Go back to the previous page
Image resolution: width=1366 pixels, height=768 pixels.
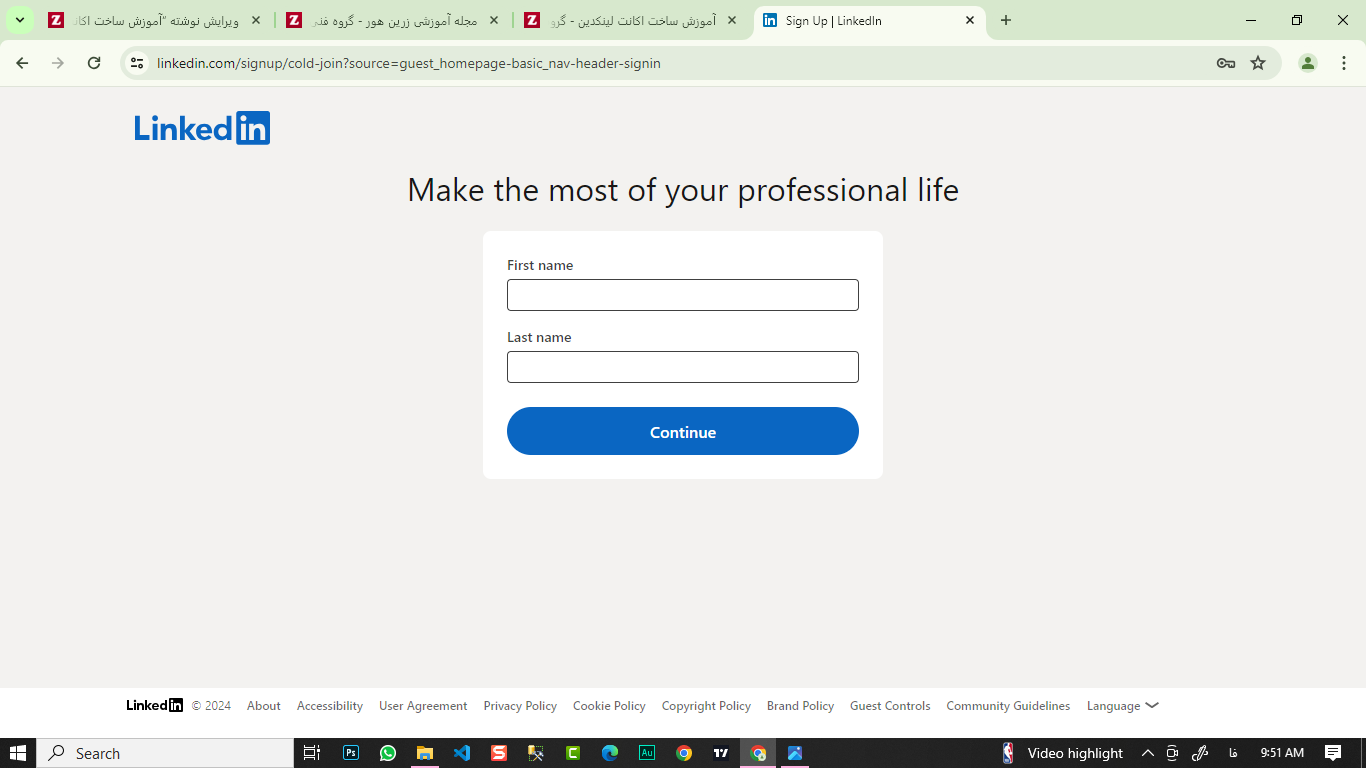(x=22, y=63)
